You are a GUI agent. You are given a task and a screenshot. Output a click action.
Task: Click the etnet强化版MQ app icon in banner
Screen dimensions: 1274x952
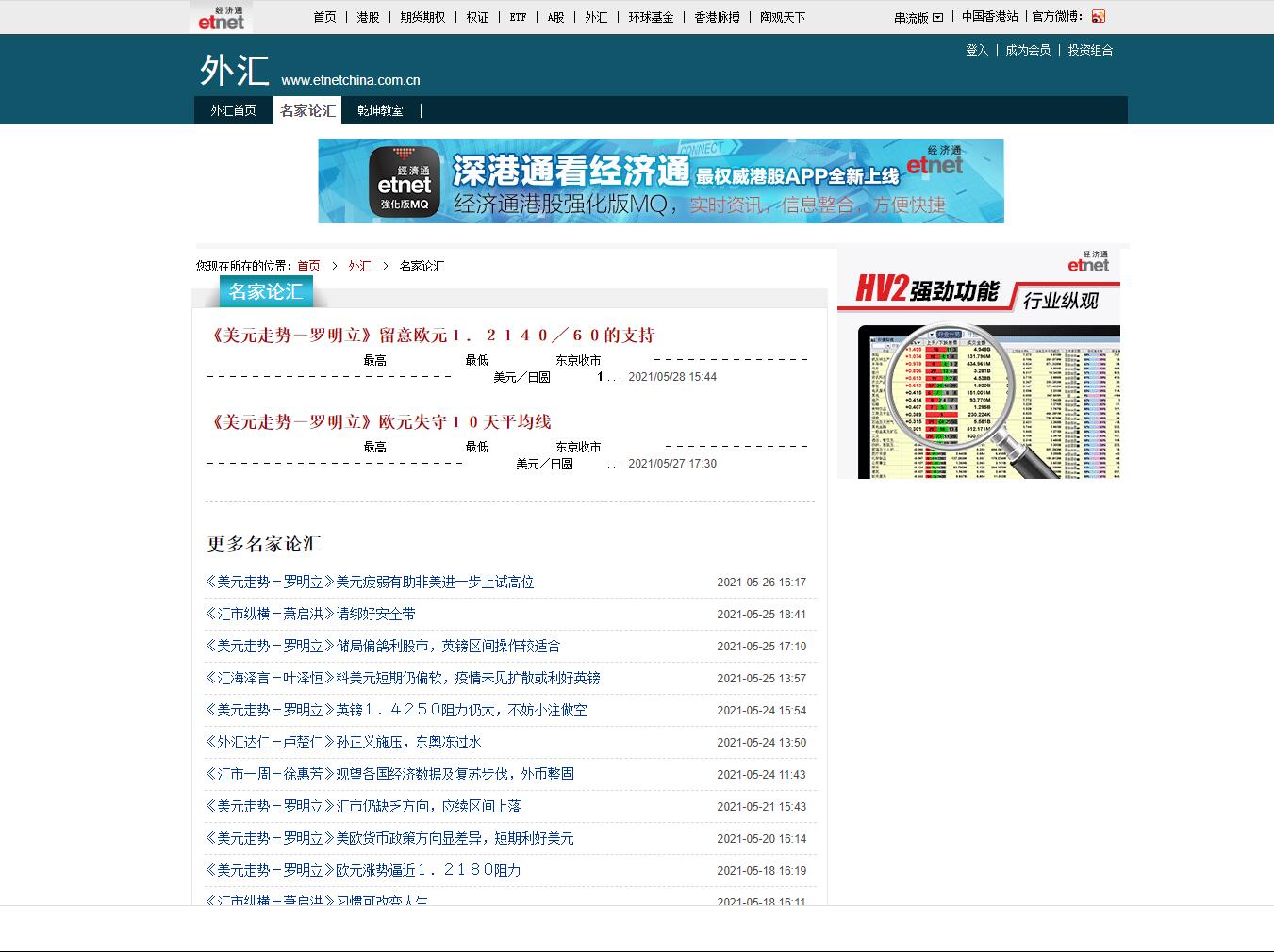click(x=404, y=181)
